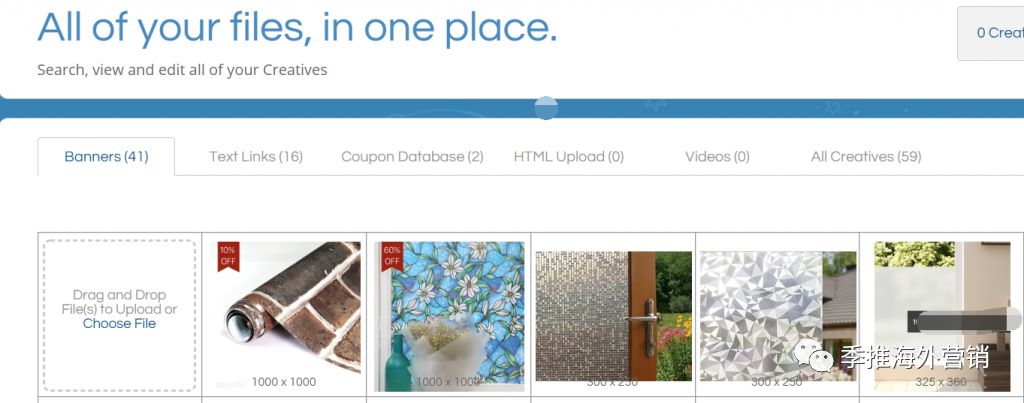Click the 0 Creatives counter button
The image size is (1024, 403).
point(991,33)
